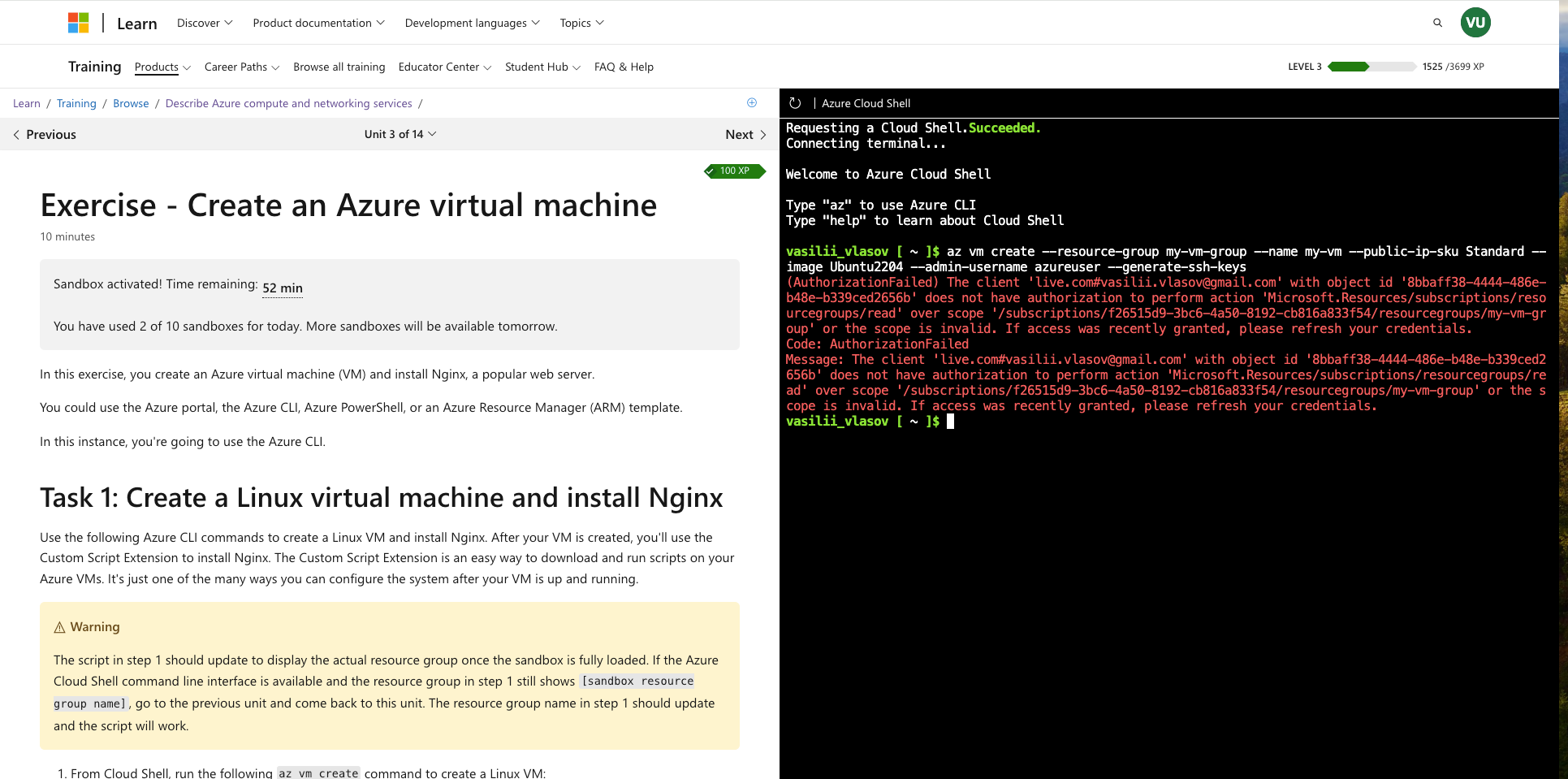This screenshot has width=1568, height=779.
Task: Expand the Development languages menu
Action: click(x=473, y=23)
